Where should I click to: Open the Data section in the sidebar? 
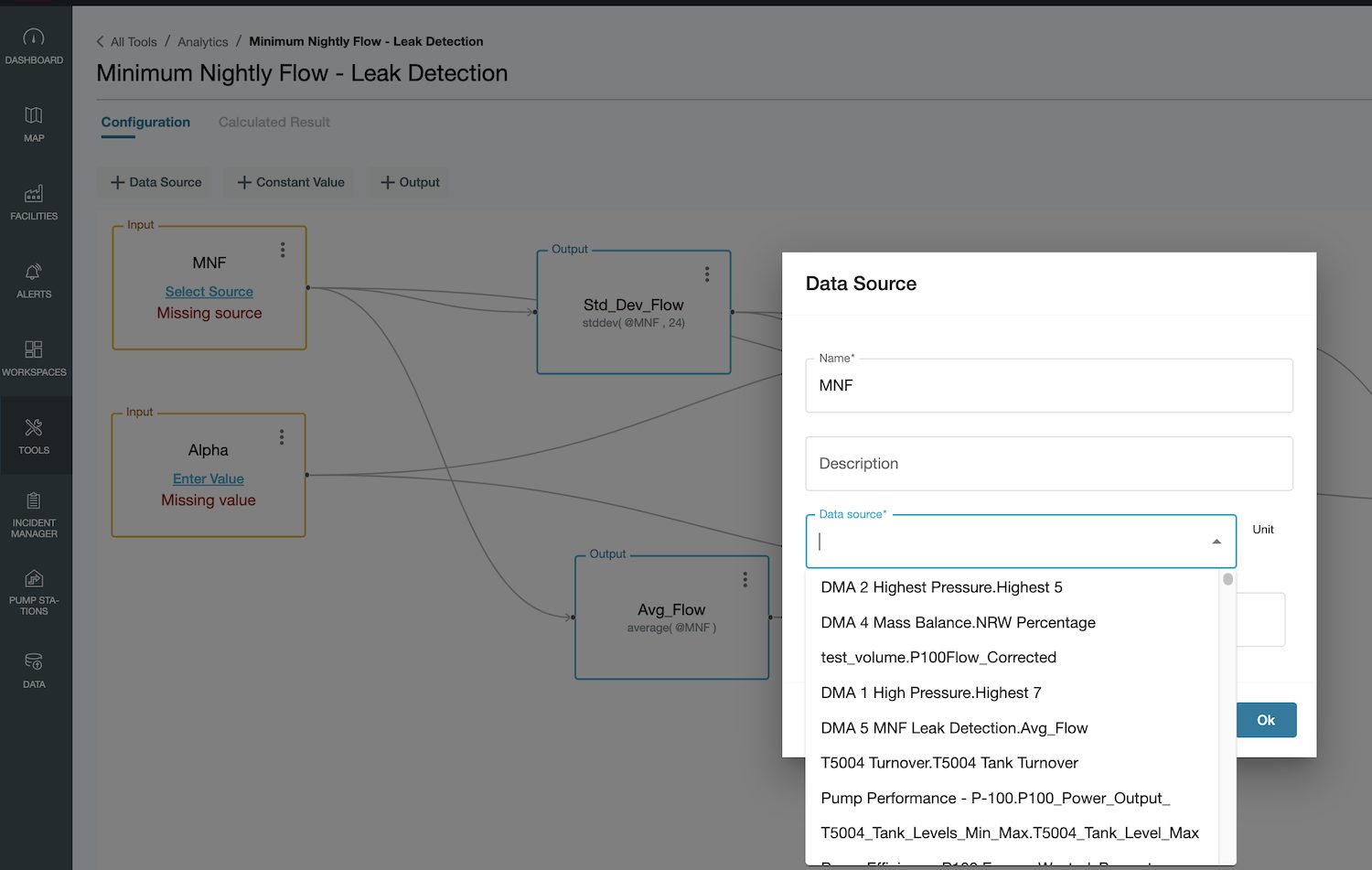click(x=34, y=671)
